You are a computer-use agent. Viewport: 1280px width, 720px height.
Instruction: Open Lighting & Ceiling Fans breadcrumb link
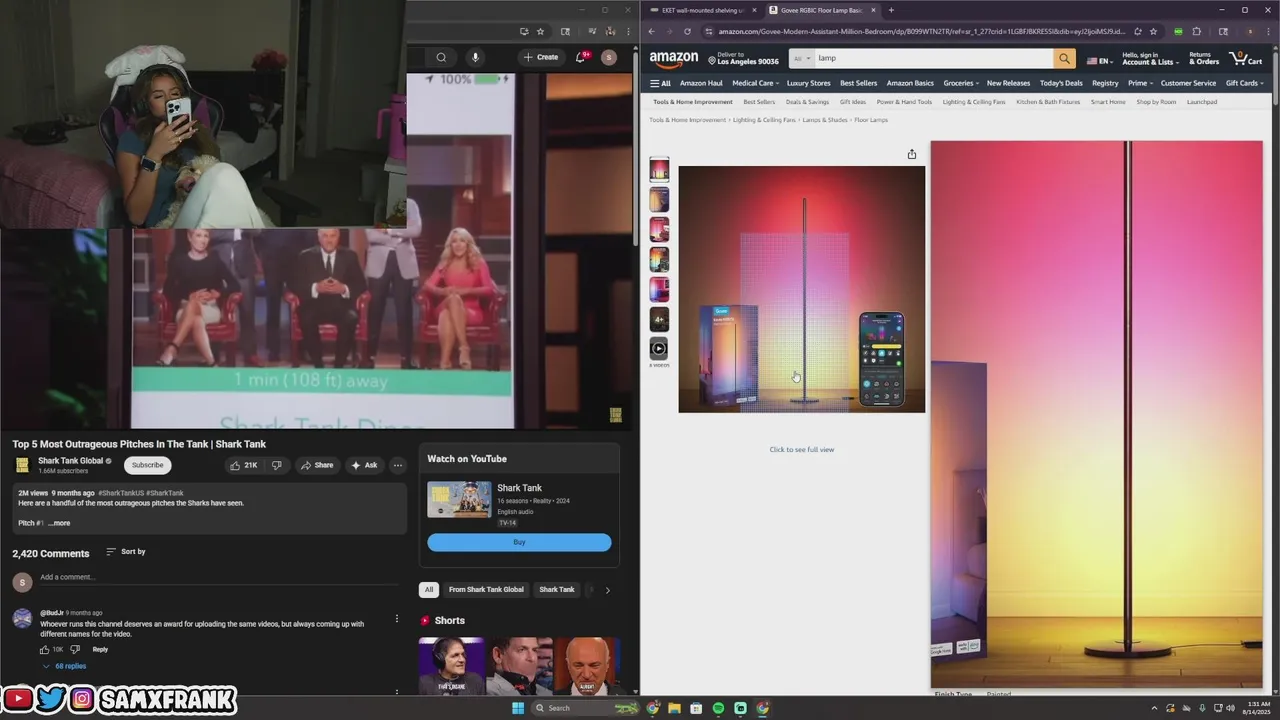pos(764,120)
